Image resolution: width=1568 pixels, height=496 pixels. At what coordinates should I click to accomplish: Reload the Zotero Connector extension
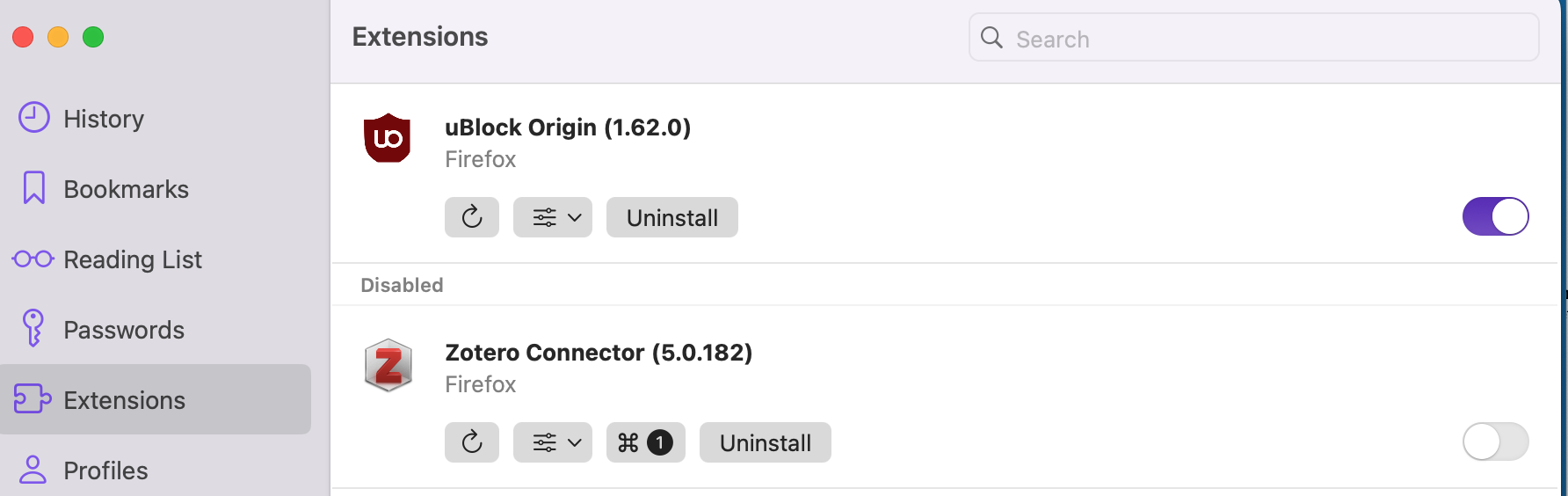472,442
